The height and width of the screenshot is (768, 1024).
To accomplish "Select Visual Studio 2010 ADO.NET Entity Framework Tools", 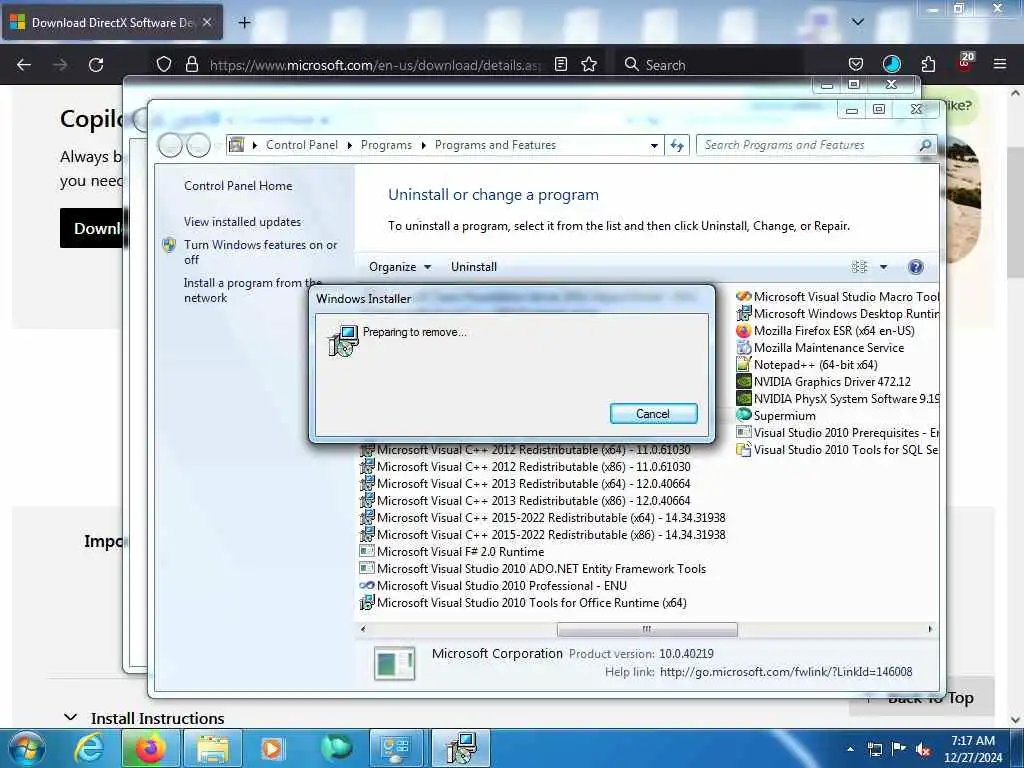I will (x=533, y=569).
